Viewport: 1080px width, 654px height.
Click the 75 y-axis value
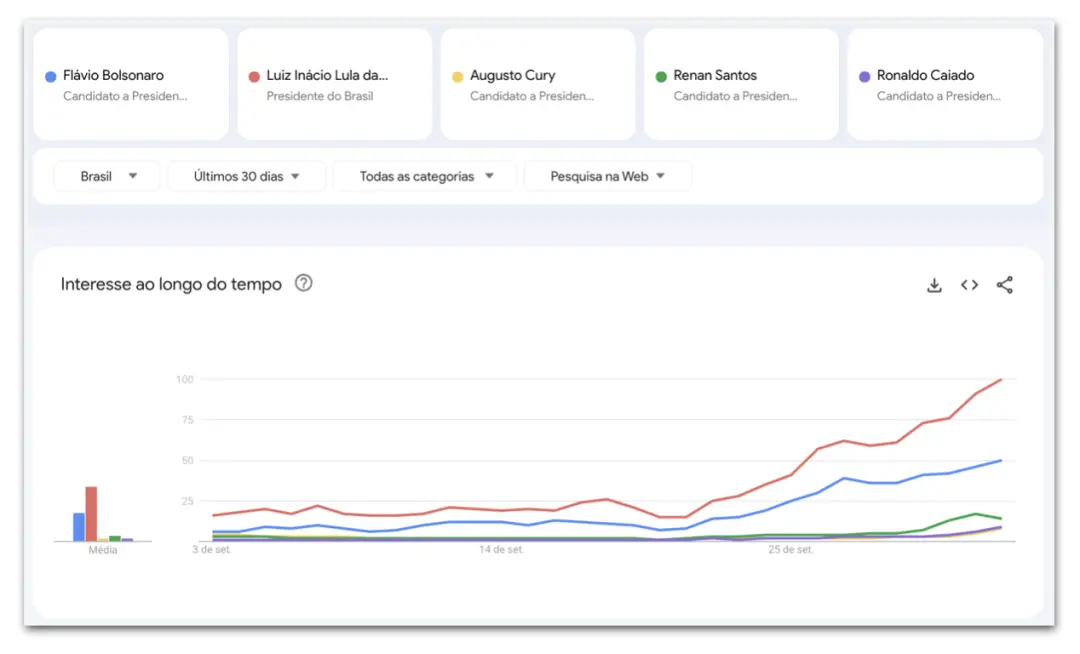[x=187, y=420]
